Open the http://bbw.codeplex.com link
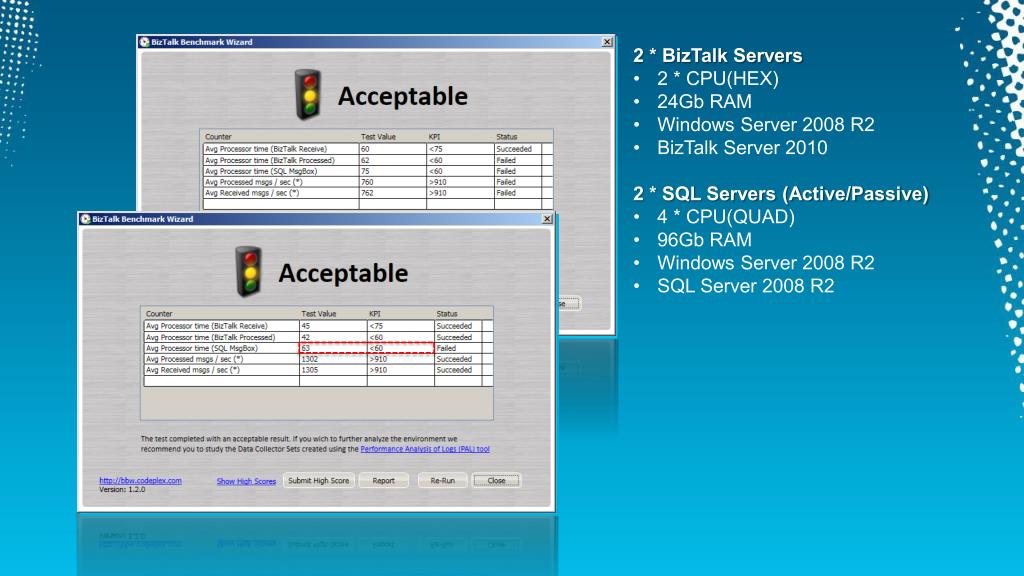This screenshot has width=1024, height=576. tap(140, 481)
